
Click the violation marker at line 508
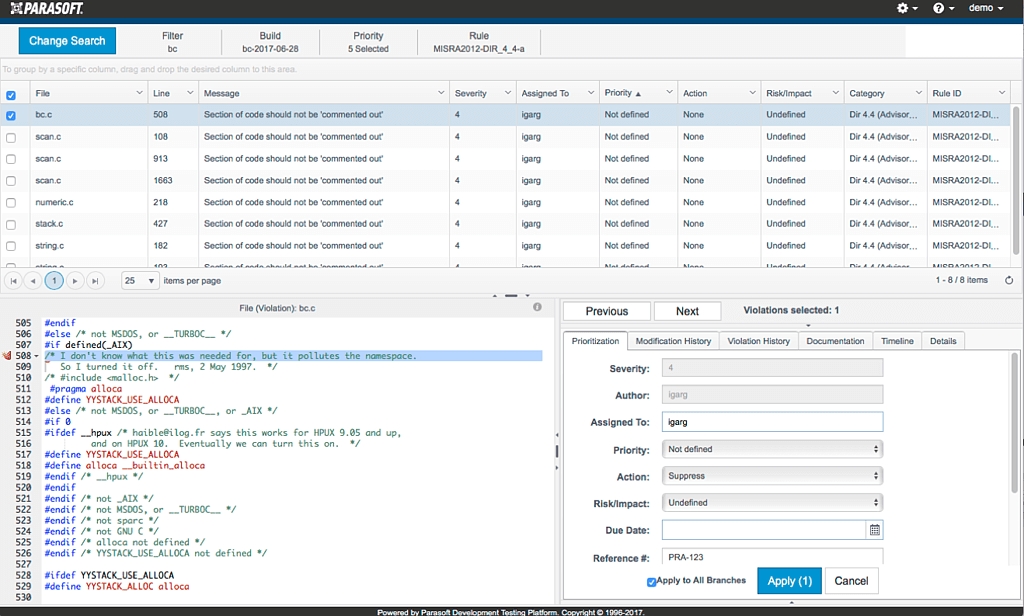click(x=7, y=355)
